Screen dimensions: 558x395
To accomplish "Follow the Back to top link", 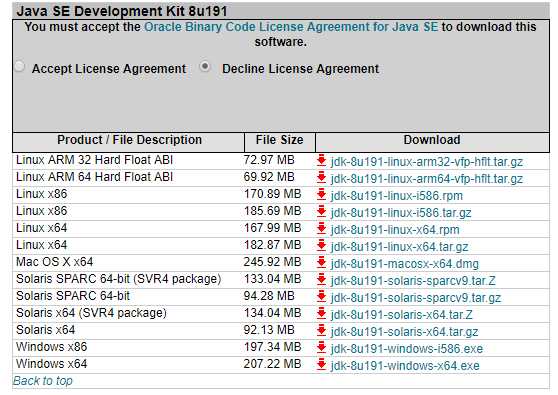I will (43, 381).
